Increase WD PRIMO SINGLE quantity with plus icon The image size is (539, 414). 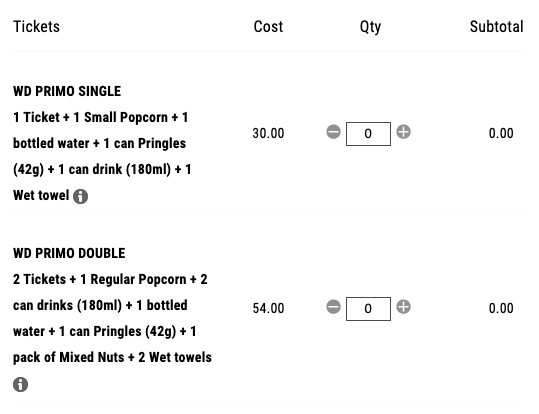(404, 132)
